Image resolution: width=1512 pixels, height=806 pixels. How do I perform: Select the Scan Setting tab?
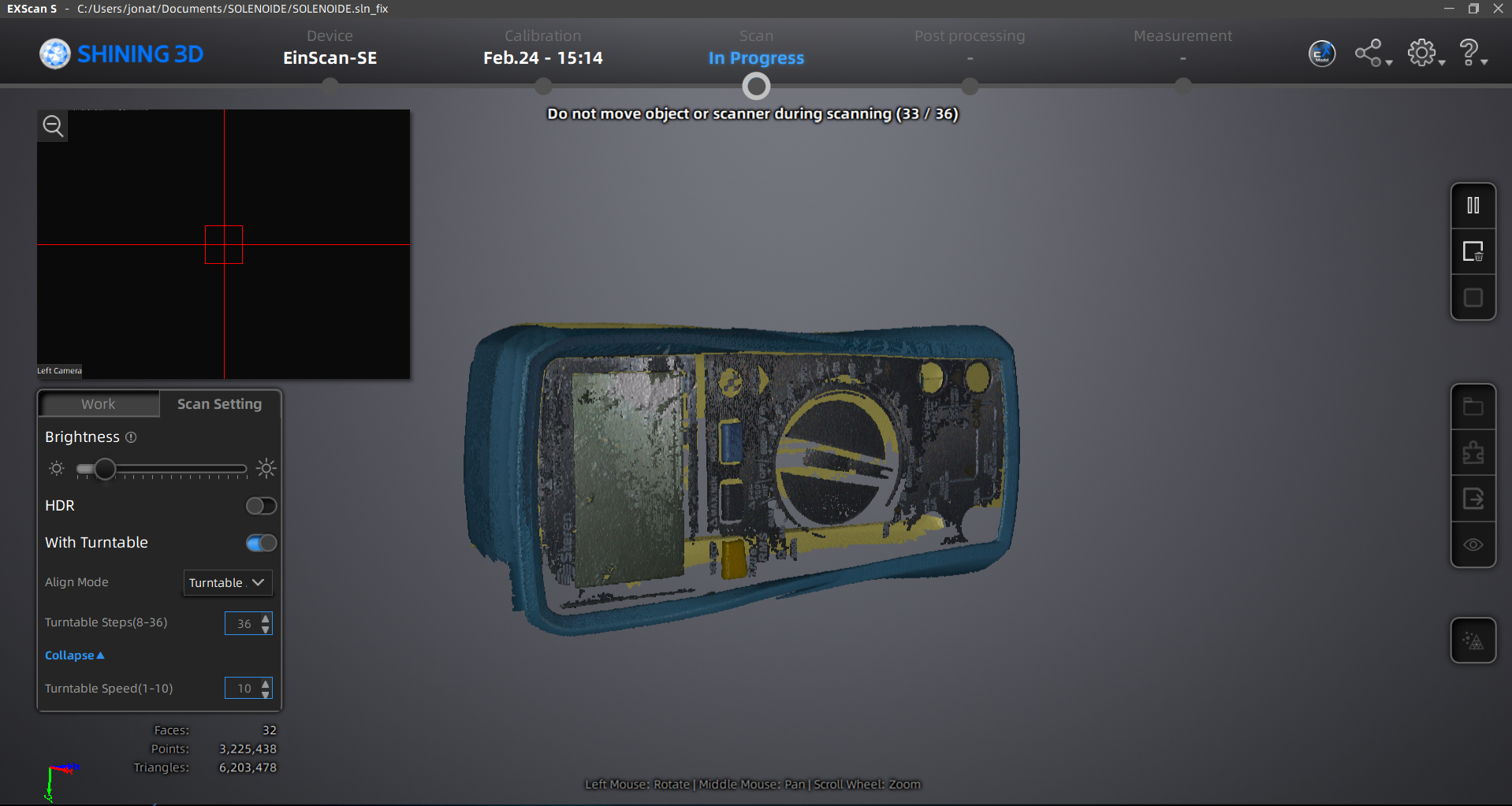coord(219,404)
